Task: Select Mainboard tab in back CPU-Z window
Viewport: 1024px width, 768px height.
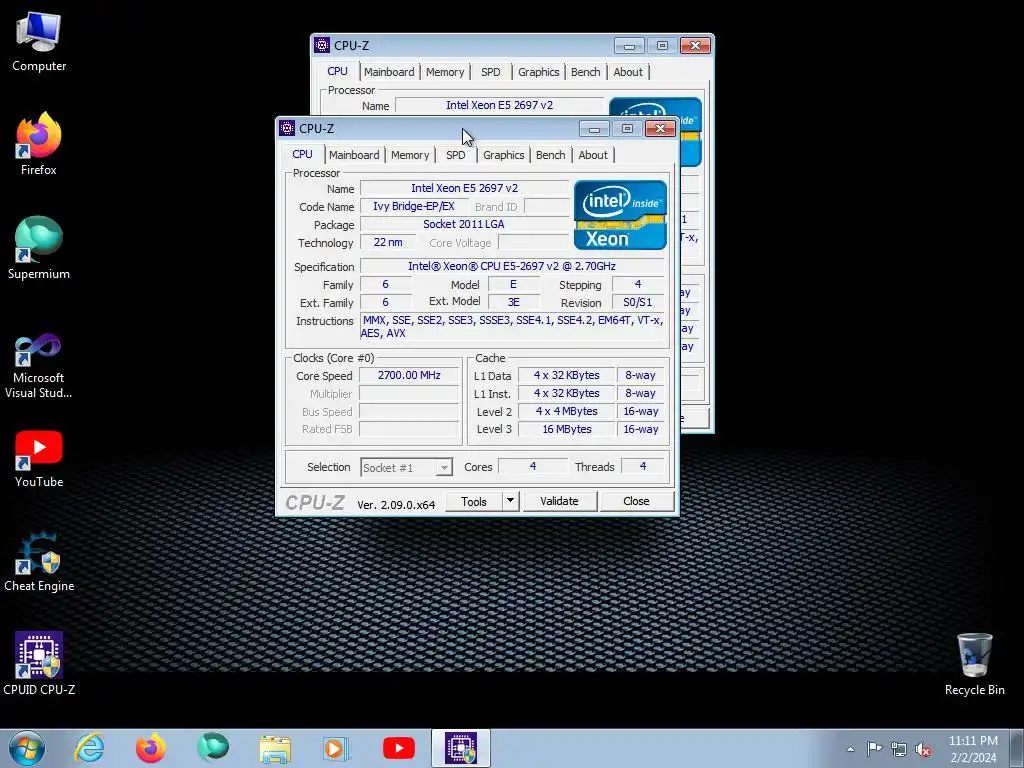Action: [x=389, y=72]
